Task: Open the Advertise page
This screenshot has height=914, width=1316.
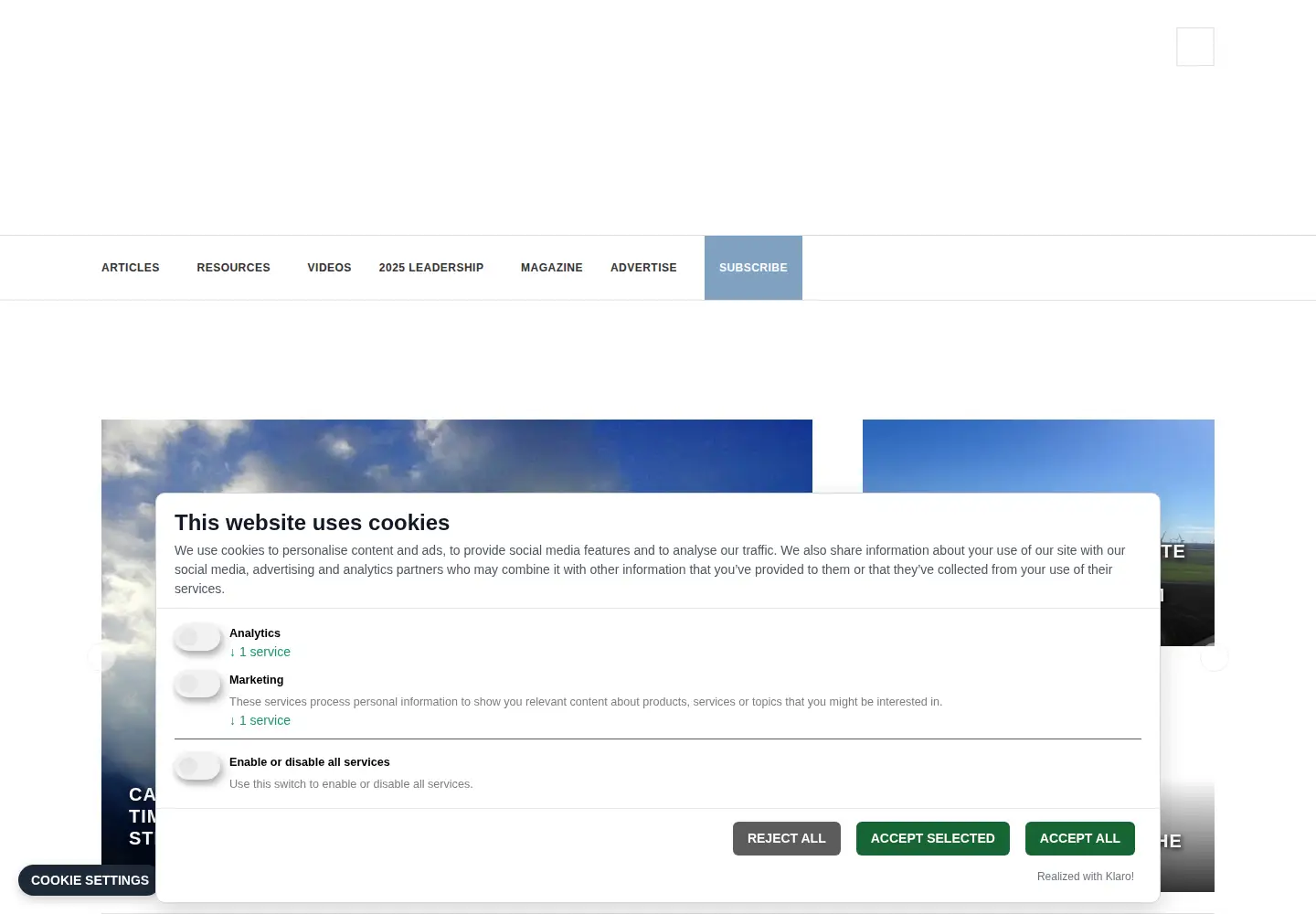Action: (643, 268)
